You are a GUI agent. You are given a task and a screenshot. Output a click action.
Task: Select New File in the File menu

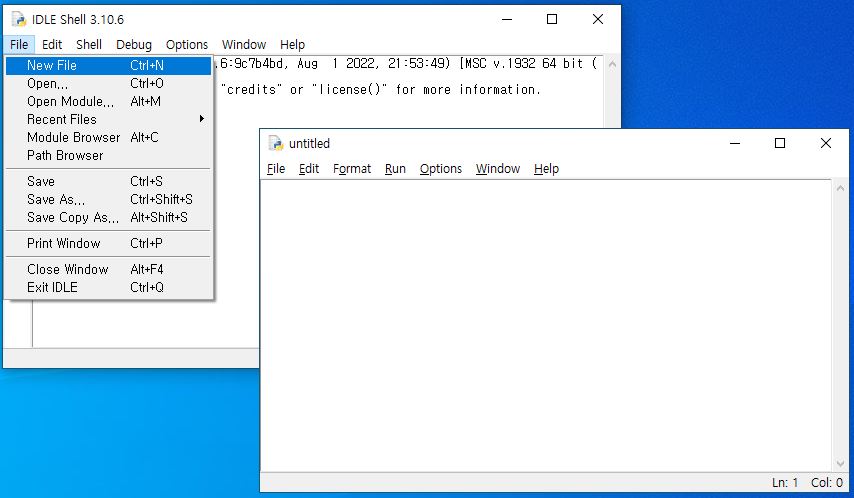(108, 65)
